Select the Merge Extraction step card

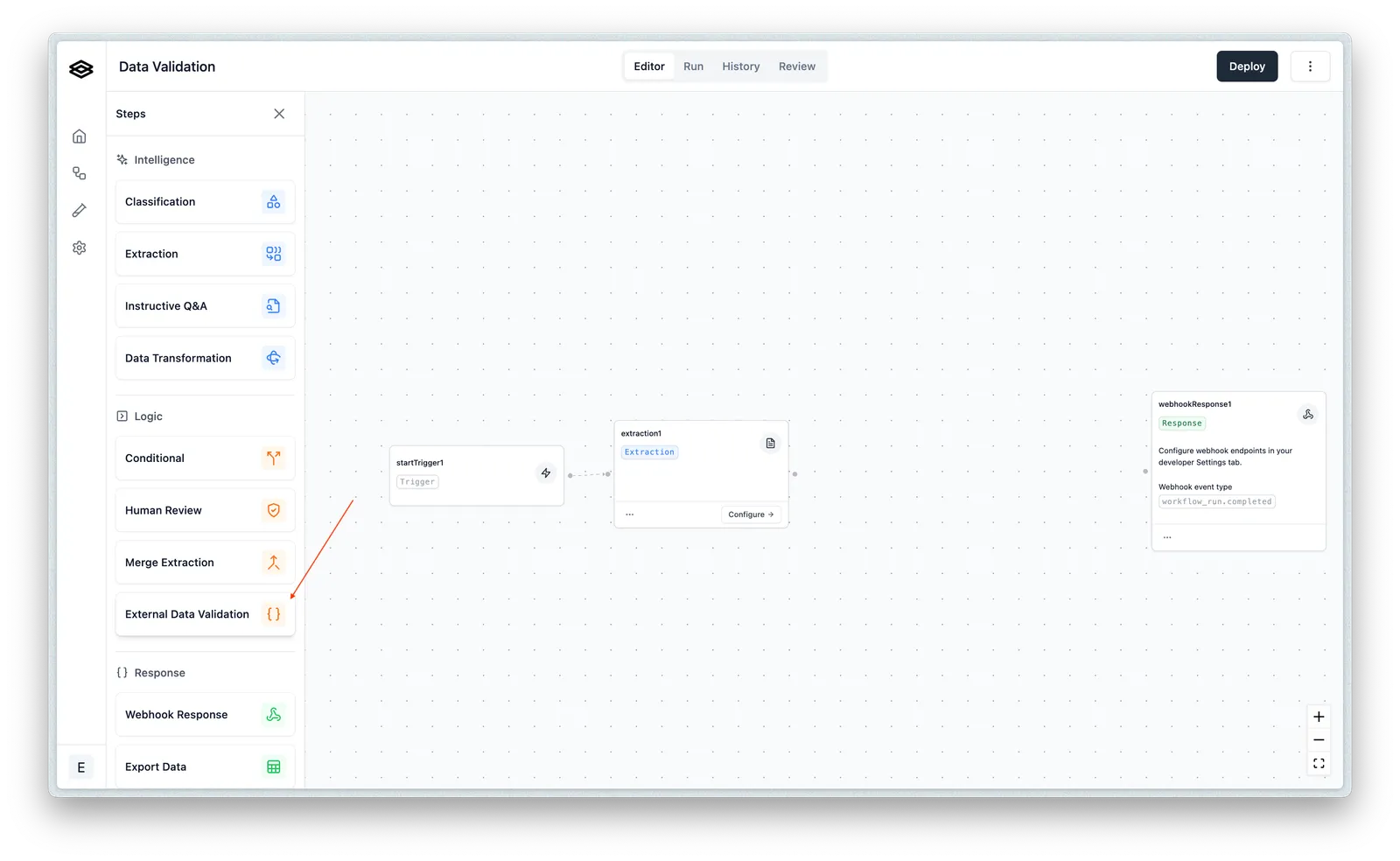[205, 563]
